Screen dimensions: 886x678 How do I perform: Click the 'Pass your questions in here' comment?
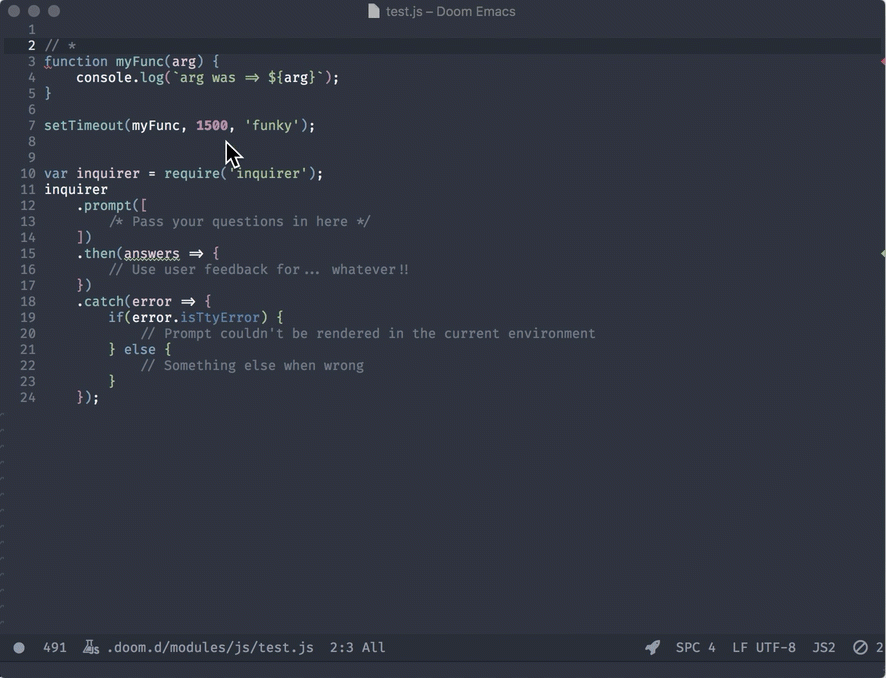coord(240,221)
